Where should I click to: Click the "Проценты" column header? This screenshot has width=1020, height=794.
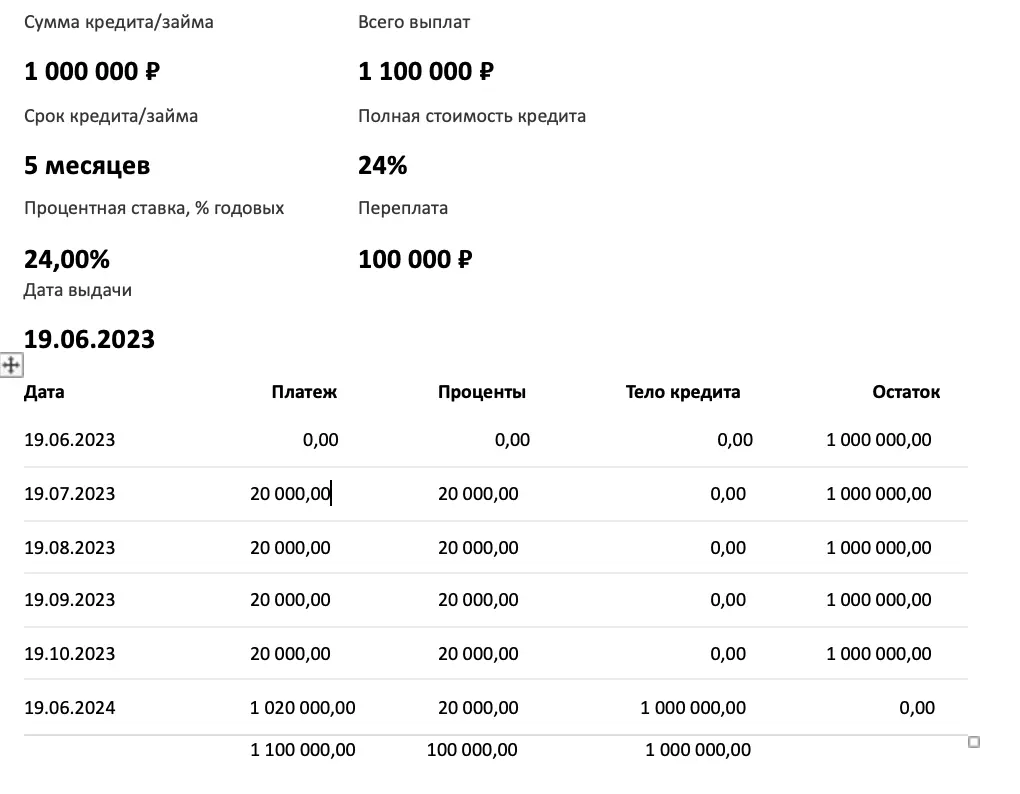[x=481, y=392]
